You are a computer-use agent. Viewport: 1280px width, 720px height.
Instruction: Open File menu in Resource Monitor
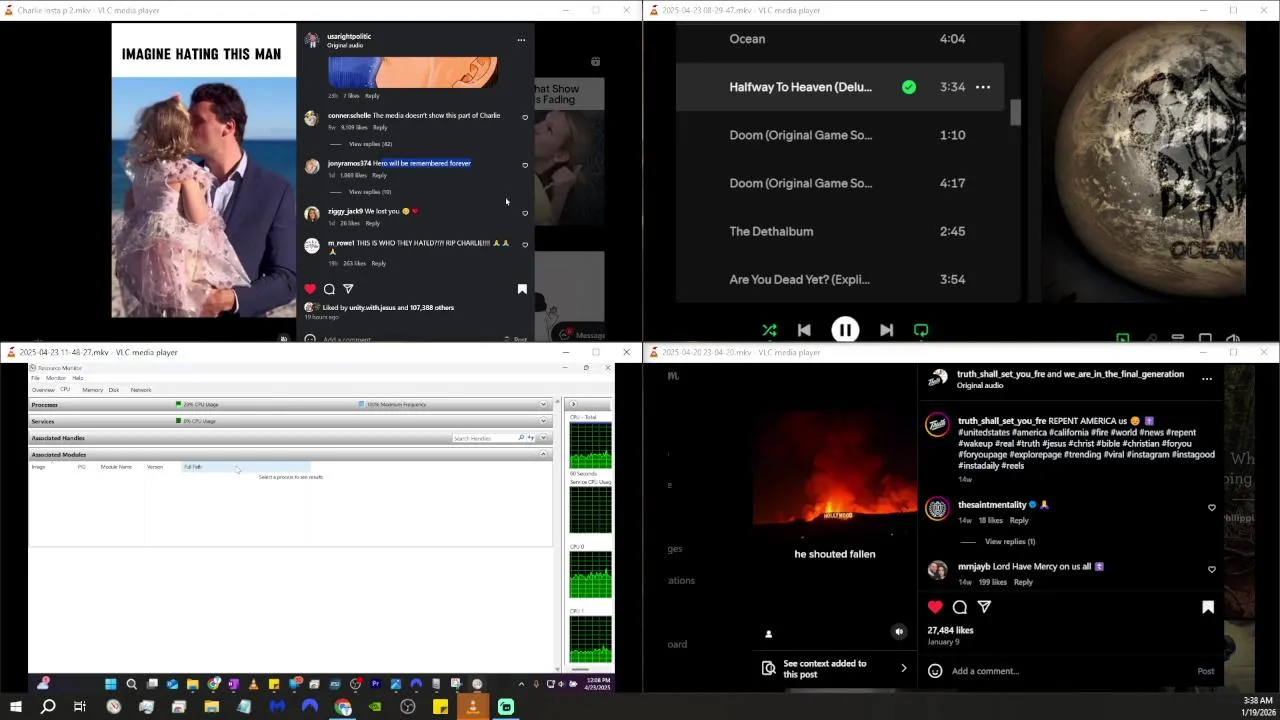[35, 378]
